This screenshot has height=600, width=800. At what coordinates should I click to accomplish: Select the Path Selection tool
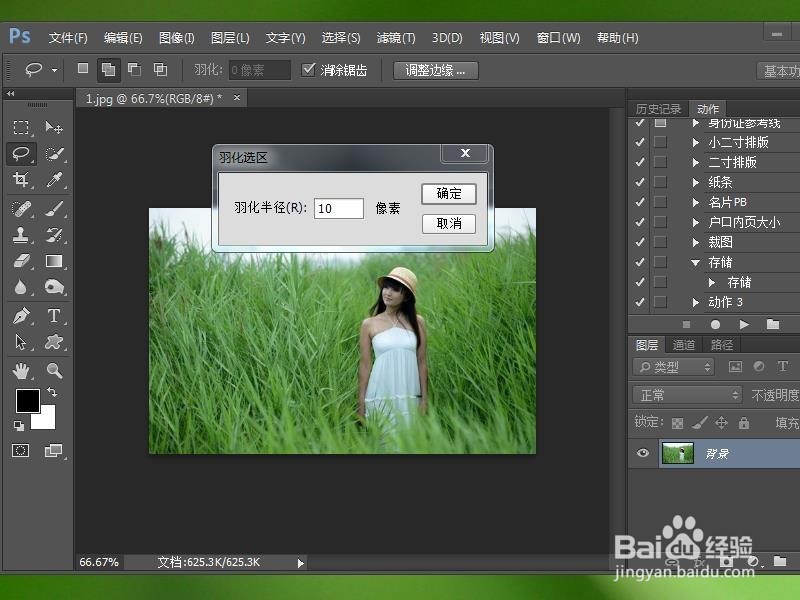point(21,342)
